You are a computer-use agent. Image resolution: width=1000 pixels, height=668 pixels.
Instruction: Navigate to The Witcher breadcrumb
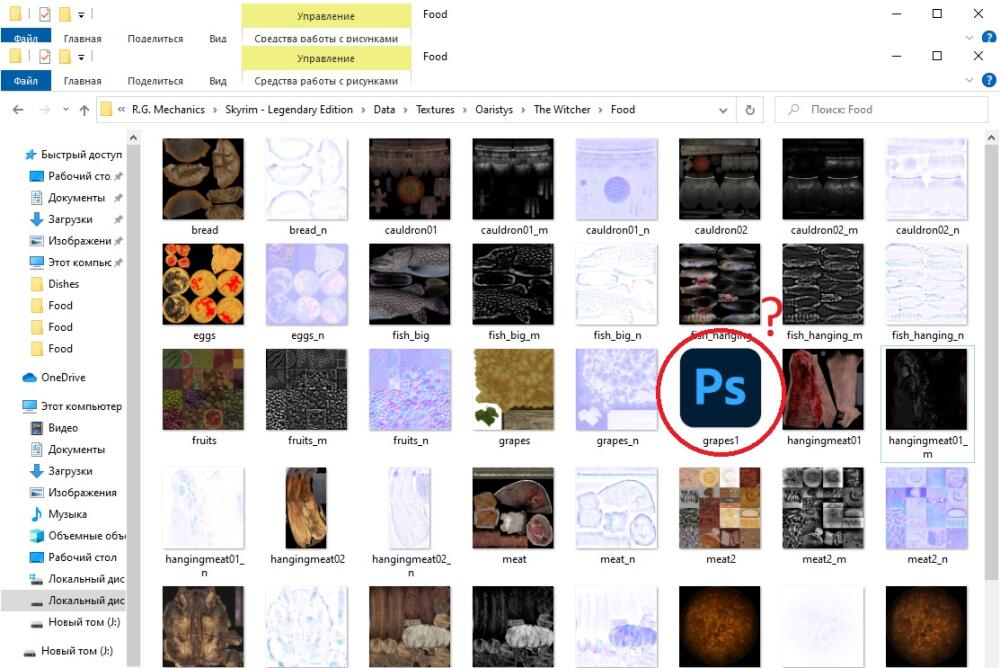click(562, 110)
